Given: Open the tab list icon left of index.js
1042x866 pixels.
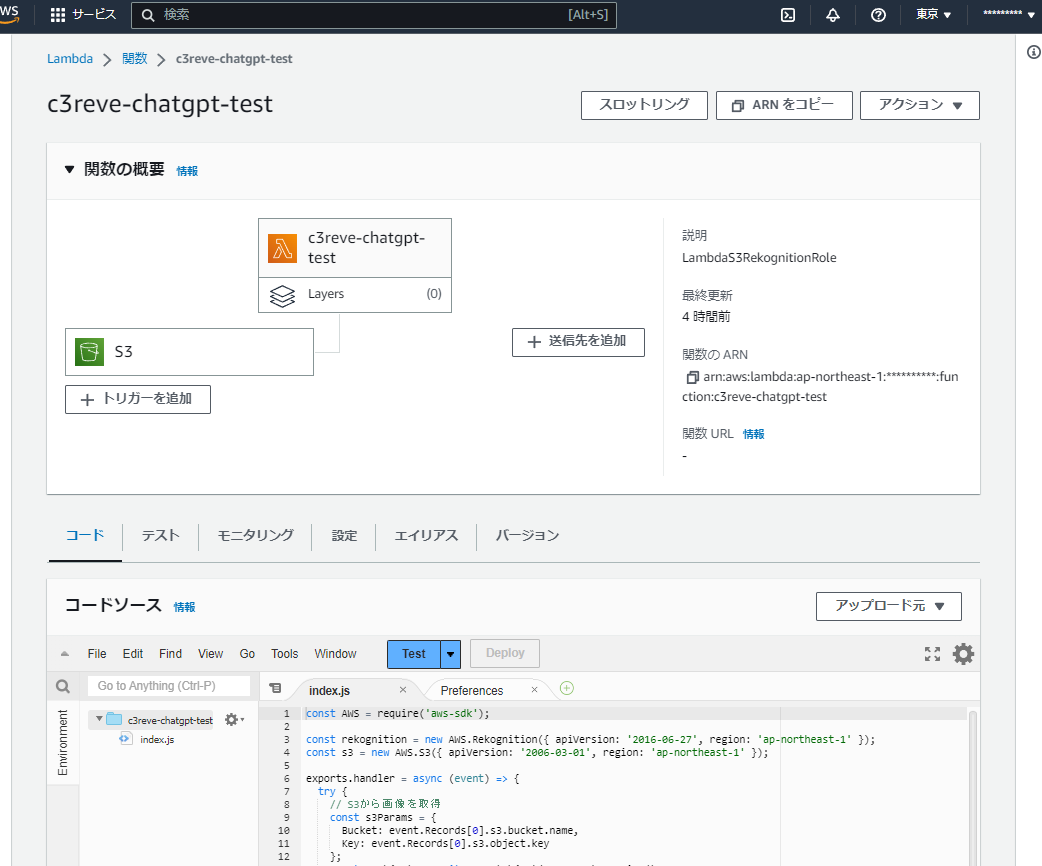Looking at the screenshot, I should (x=275, y=689).
